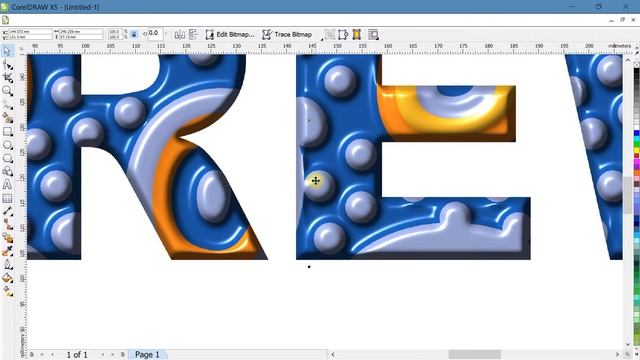Click the horizontal scrollbar thumb
640x360 pixels.
475,354
